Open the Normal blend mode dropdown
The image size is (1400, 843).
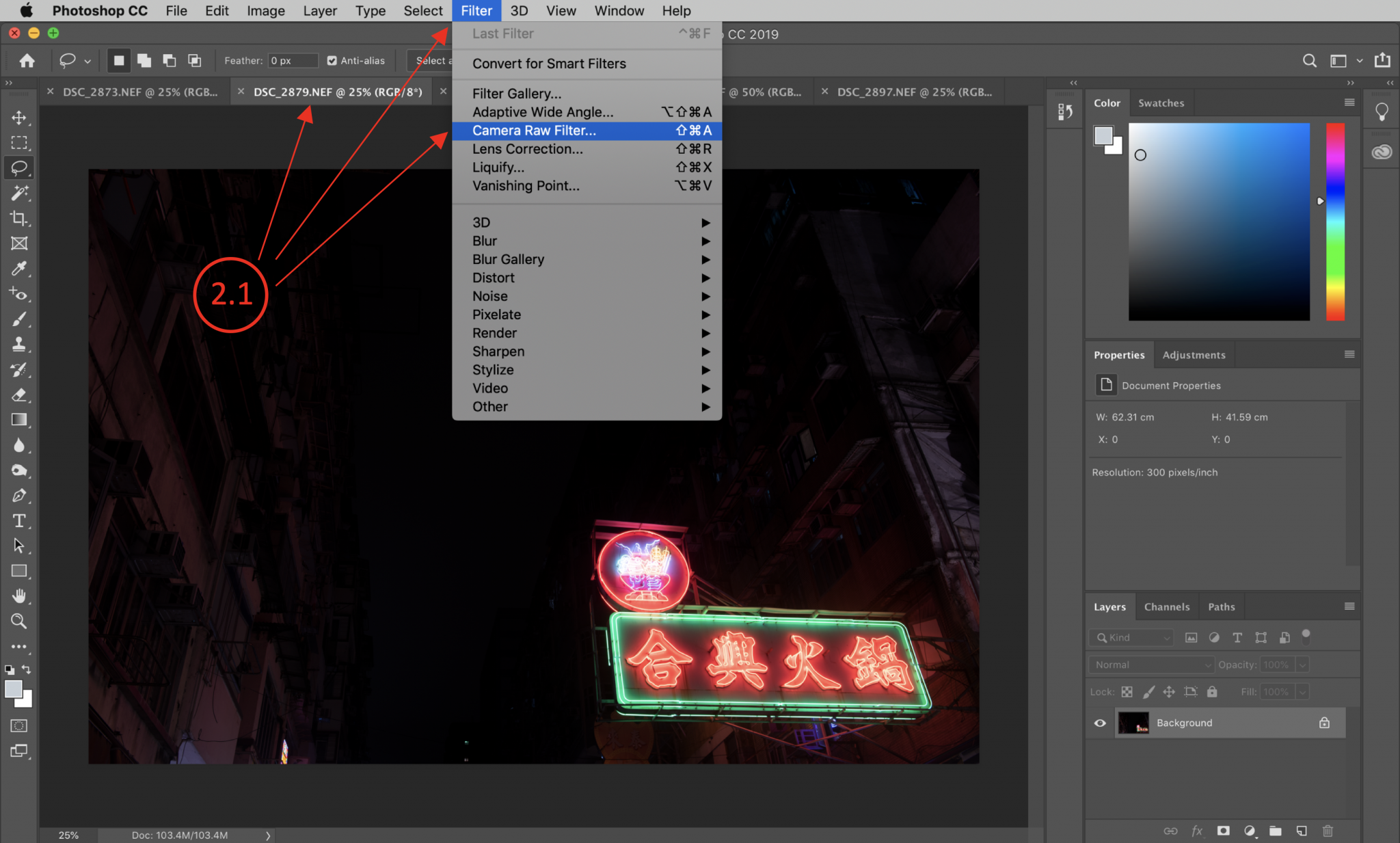(x=1151, y=665)
